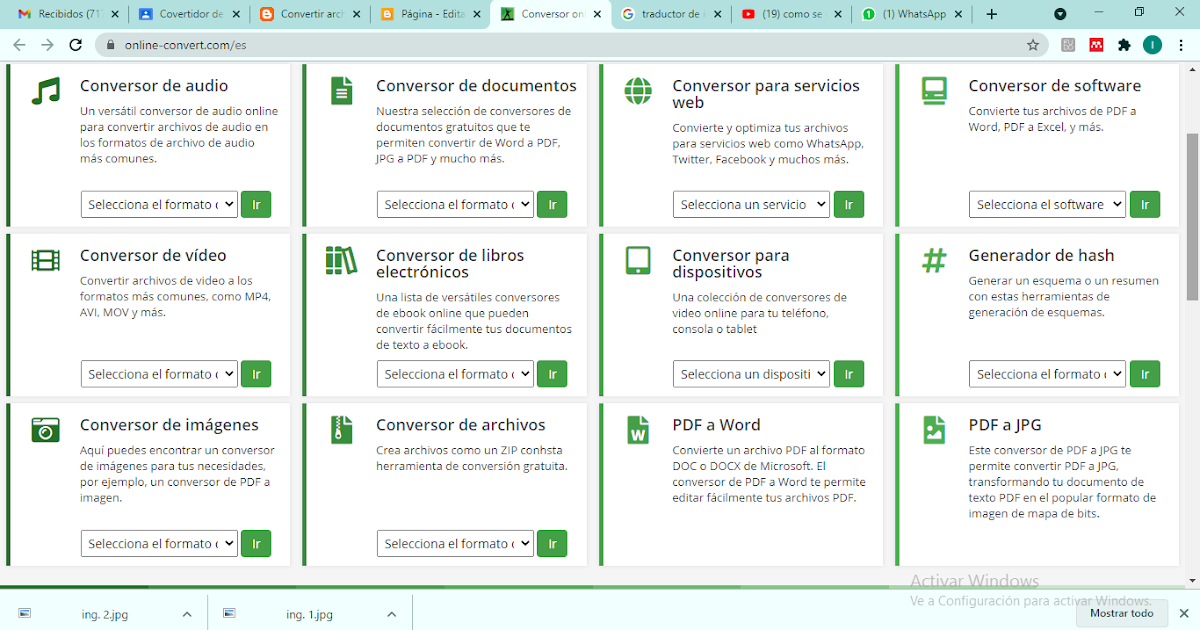Click the audio converter music note icon
This screenshot has height=630, width=1200.
click(45, 89)
